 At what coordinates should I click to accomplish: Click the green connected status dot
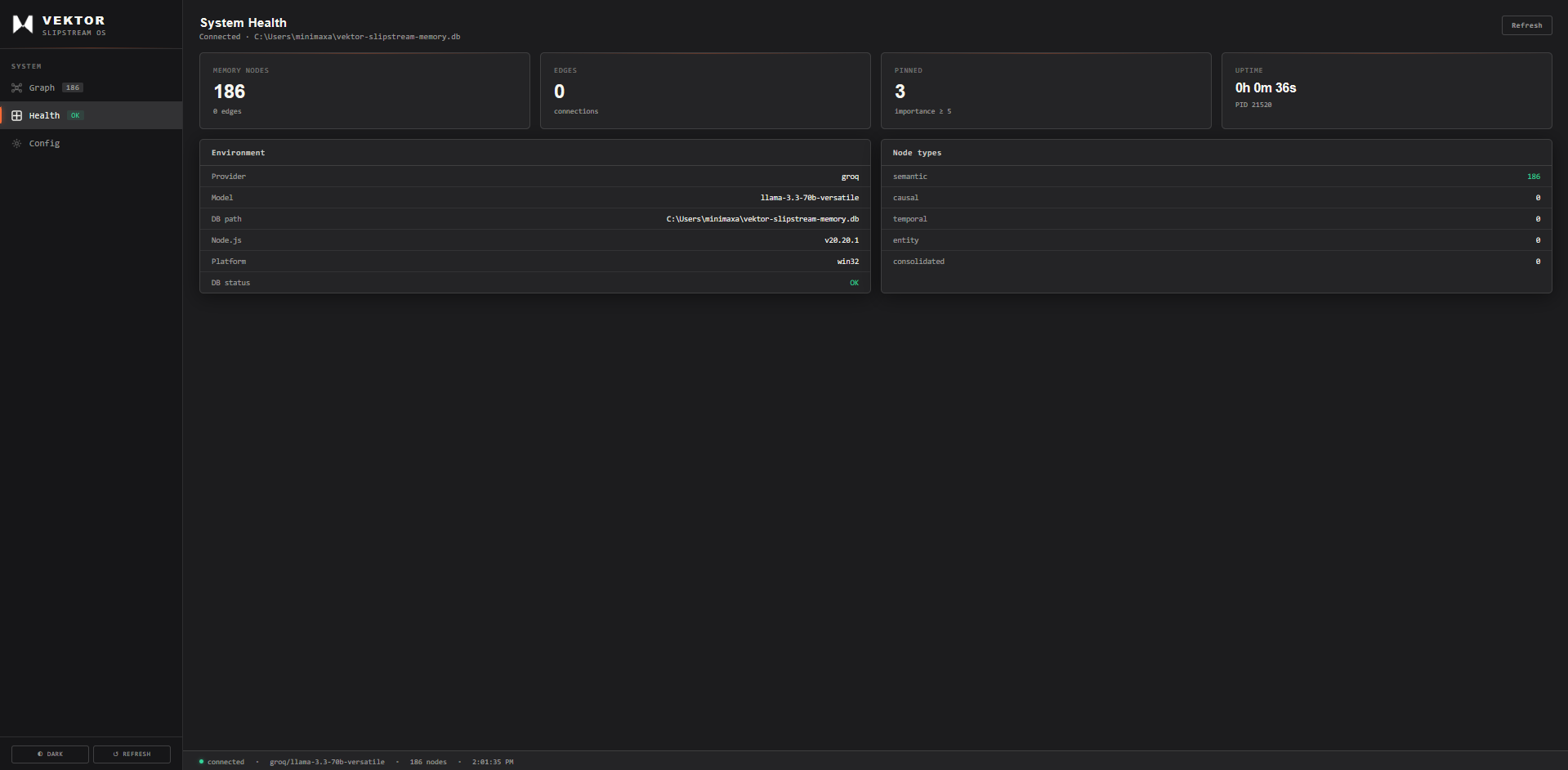click(201, 762)
